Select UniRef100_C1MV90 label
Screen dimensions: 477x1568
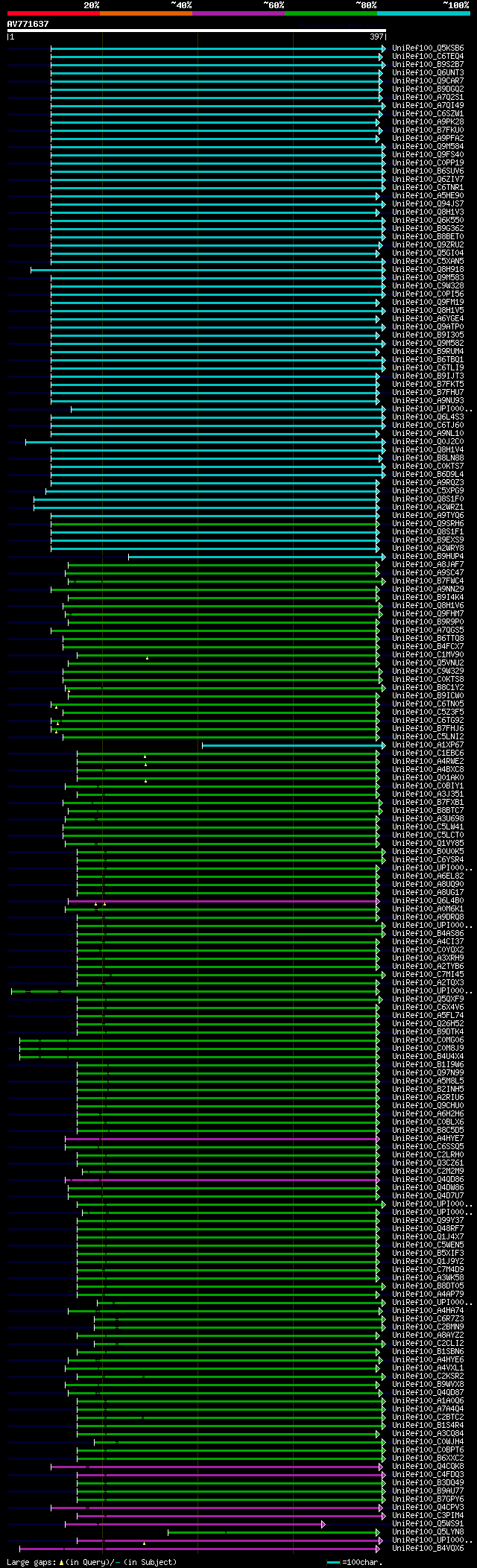click(428, 655)
